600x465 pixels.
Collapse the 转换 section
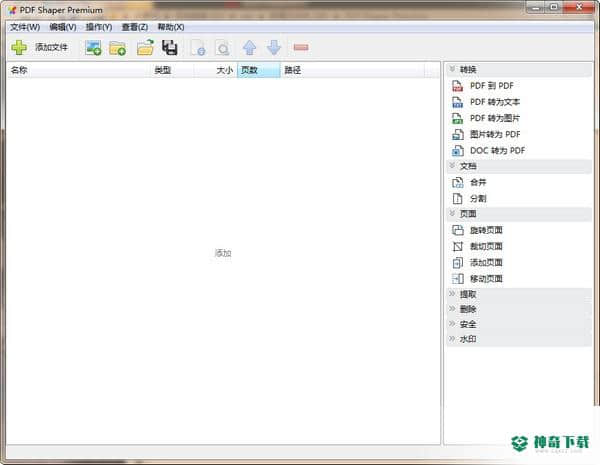coord(518,70)
